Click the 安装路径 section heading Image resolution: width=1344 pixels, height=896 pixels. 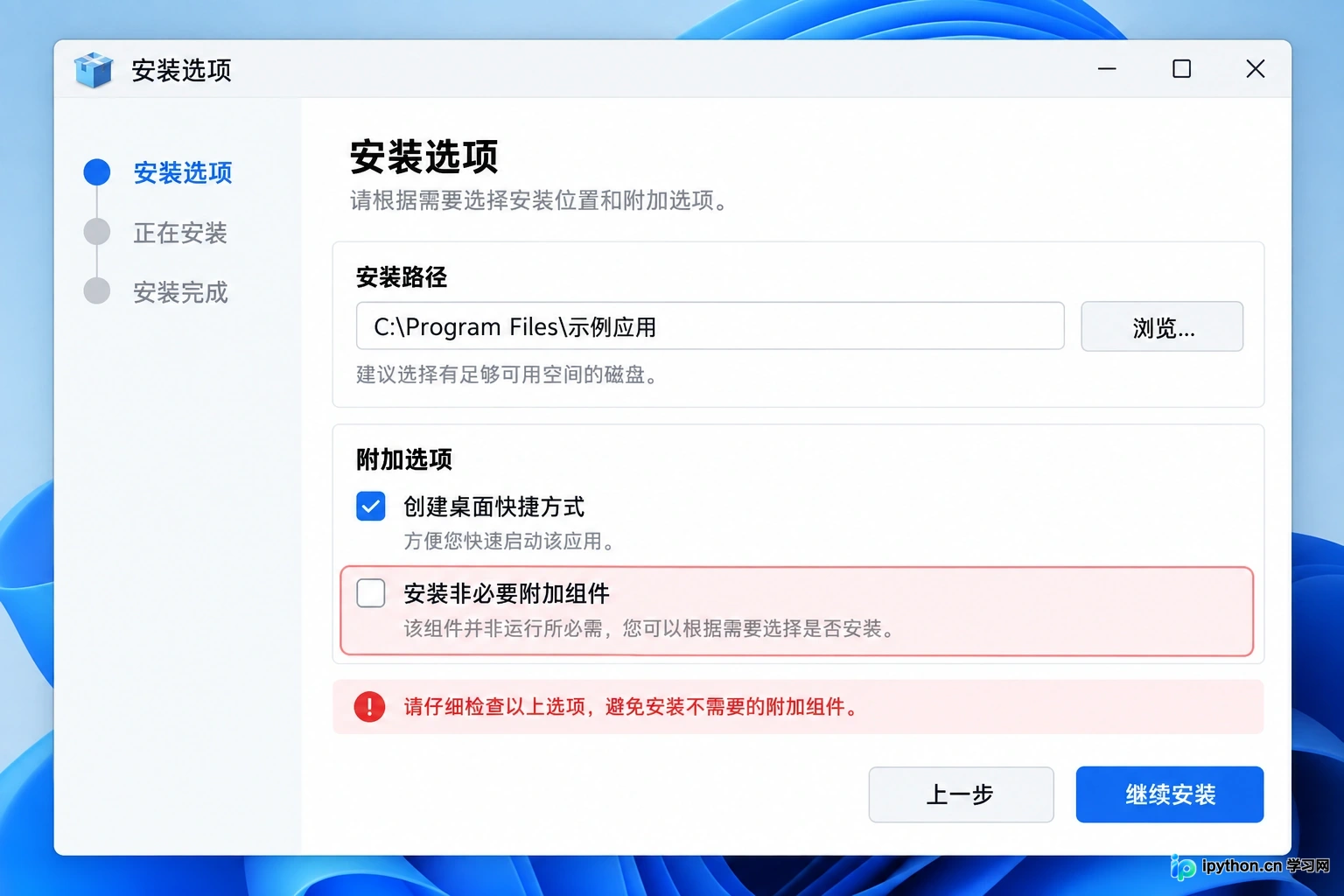[x=402, y=277]
